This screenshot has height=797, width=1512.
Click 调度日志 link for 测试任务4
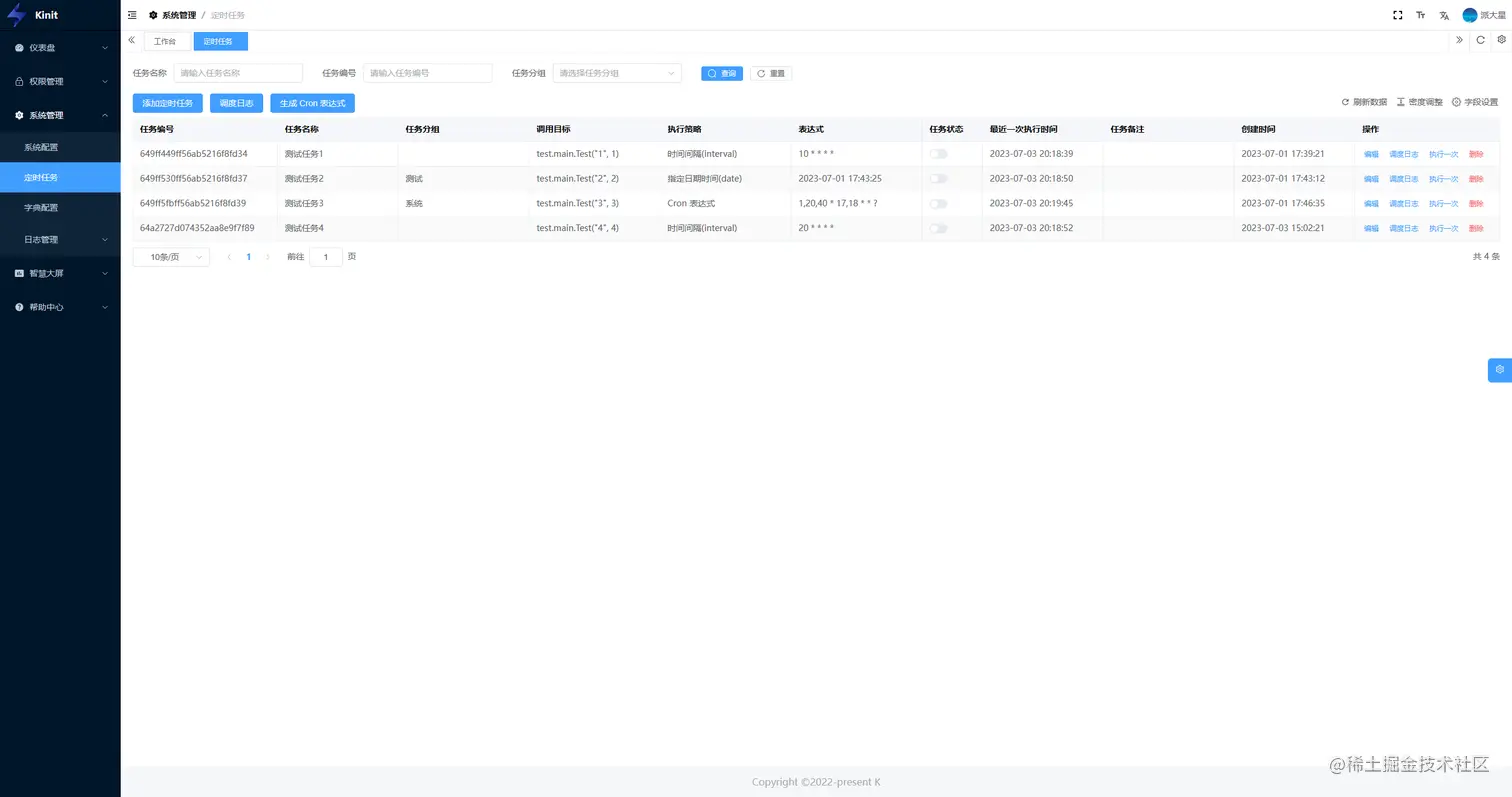point(1404,228)
